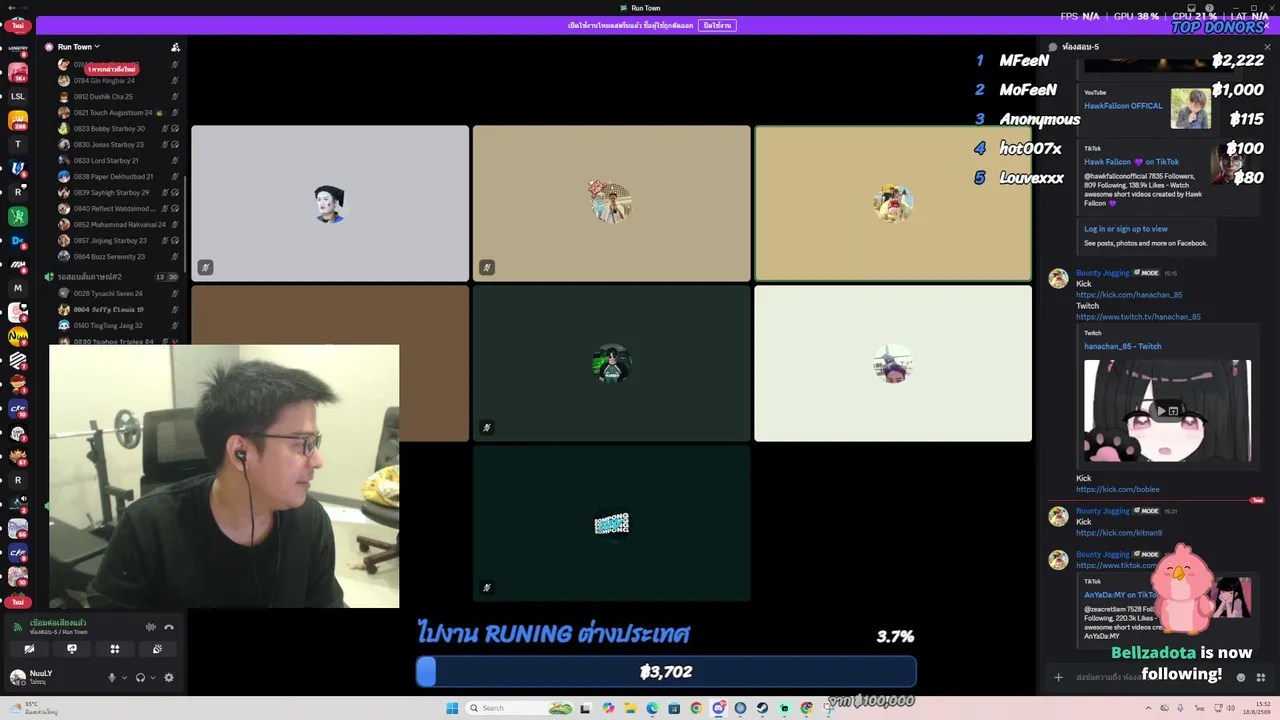
Task: Select voice member 0784 Gin Kingbar 24
Action: [x=117, y=81]
